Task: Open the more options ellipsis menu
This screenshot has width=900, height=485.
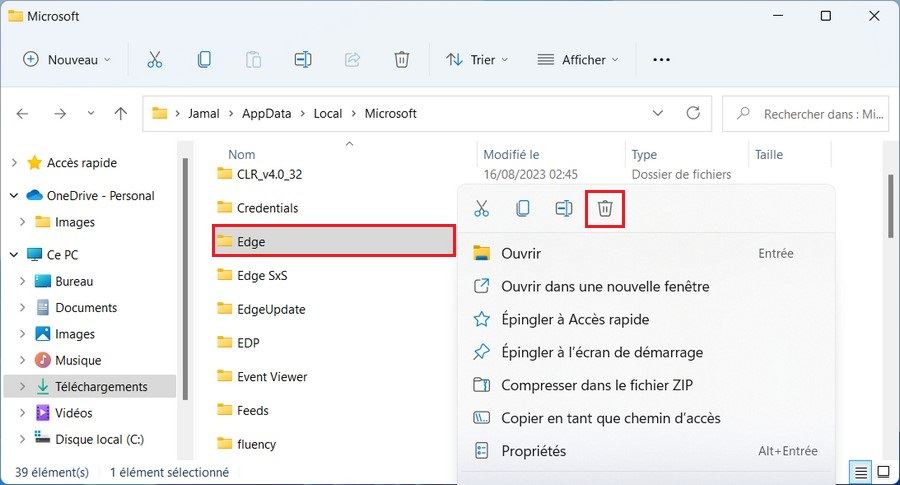Action: (x=660, y=60)
